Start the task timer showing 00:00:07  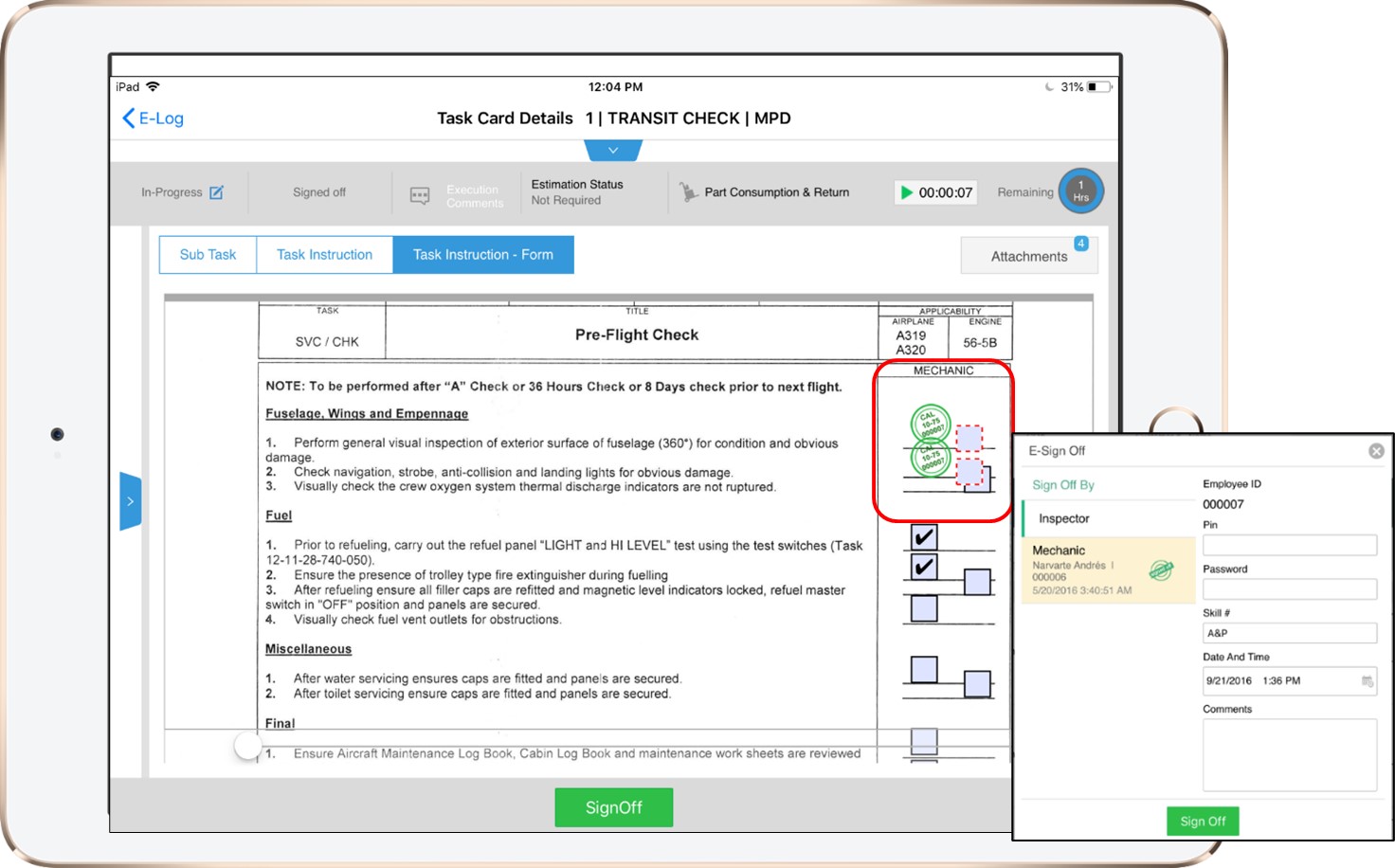click(907, 192)
